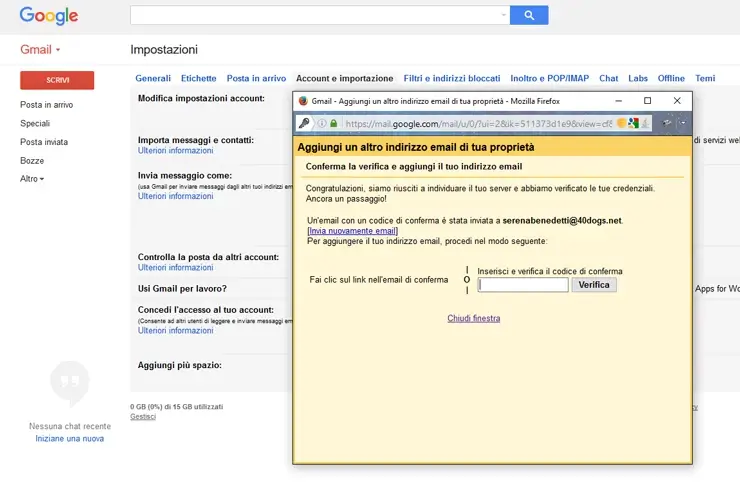This screenshot has height=488, width=740.
Task: Click the label Modifica impostazioni account
Action: coord(201,99)
